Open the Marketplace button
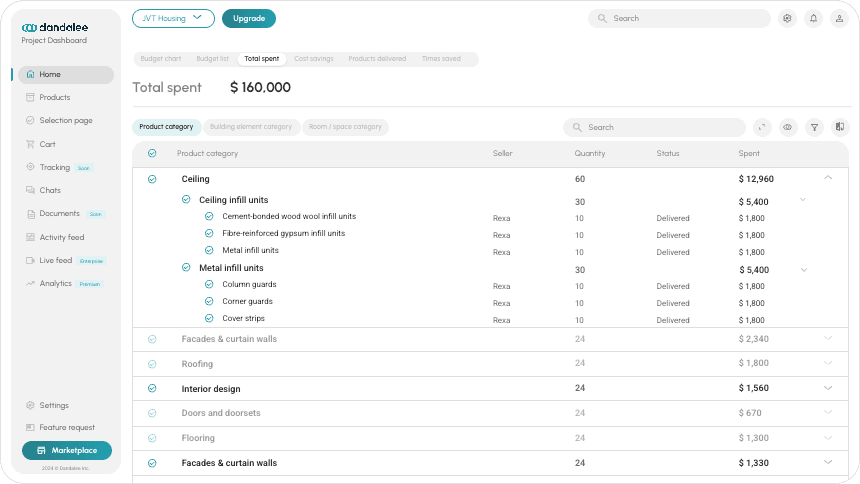The width and height of the screenshot is (860, 484). click(x=67, y=450)
